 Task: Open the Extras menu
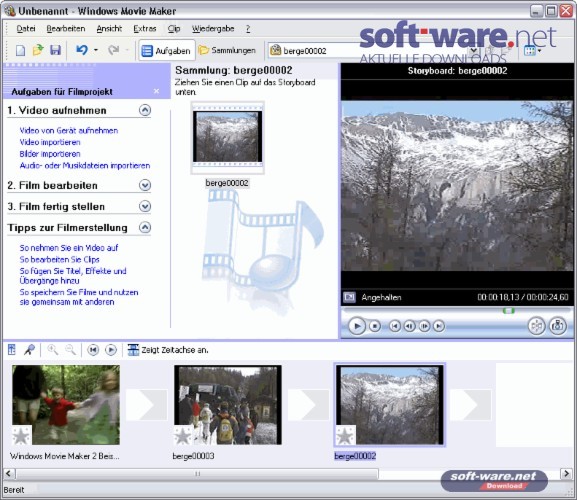145,28
